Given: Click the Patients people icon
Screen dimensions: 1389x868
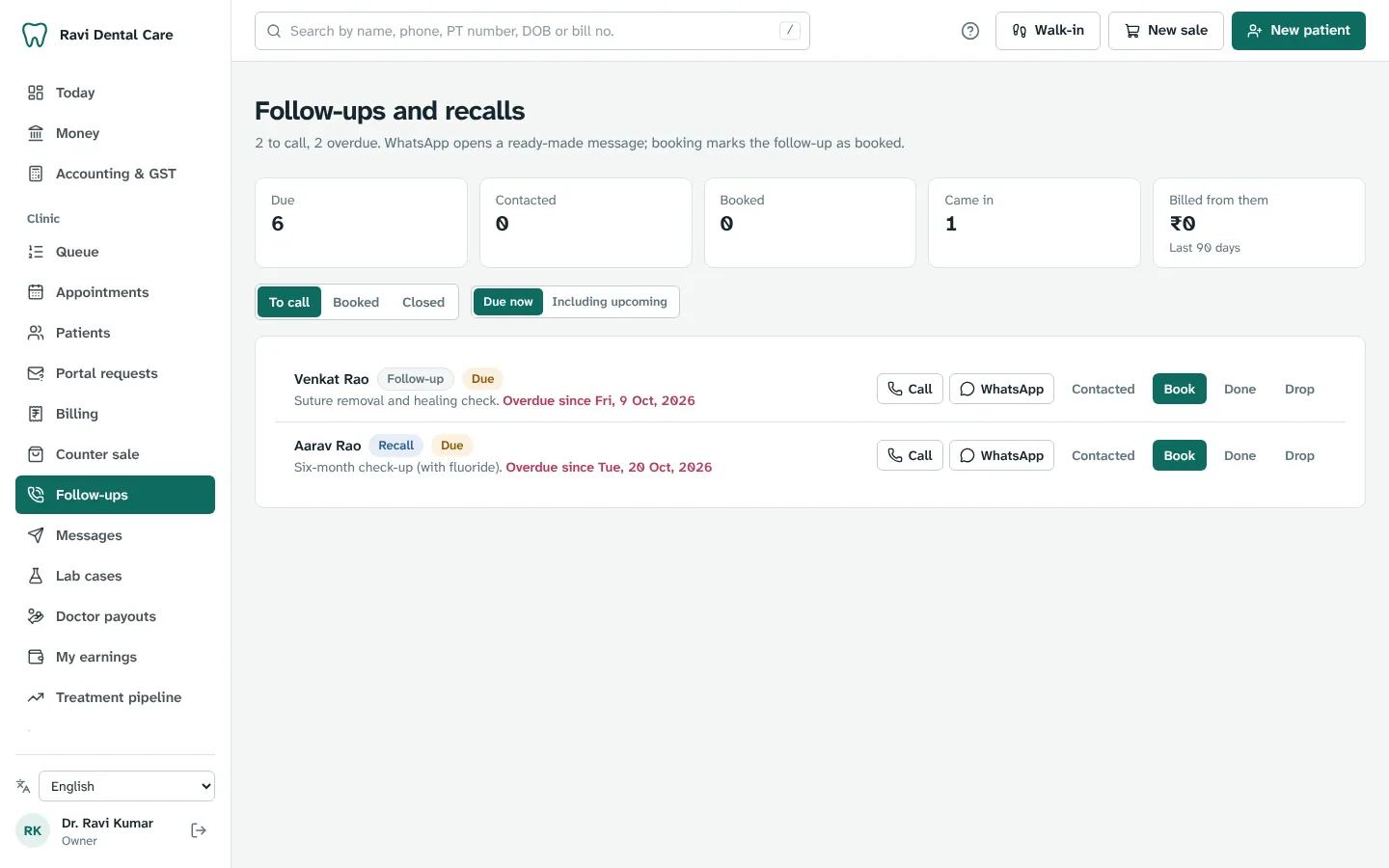Looking at the screenshot, I should [x=36, y=333].
